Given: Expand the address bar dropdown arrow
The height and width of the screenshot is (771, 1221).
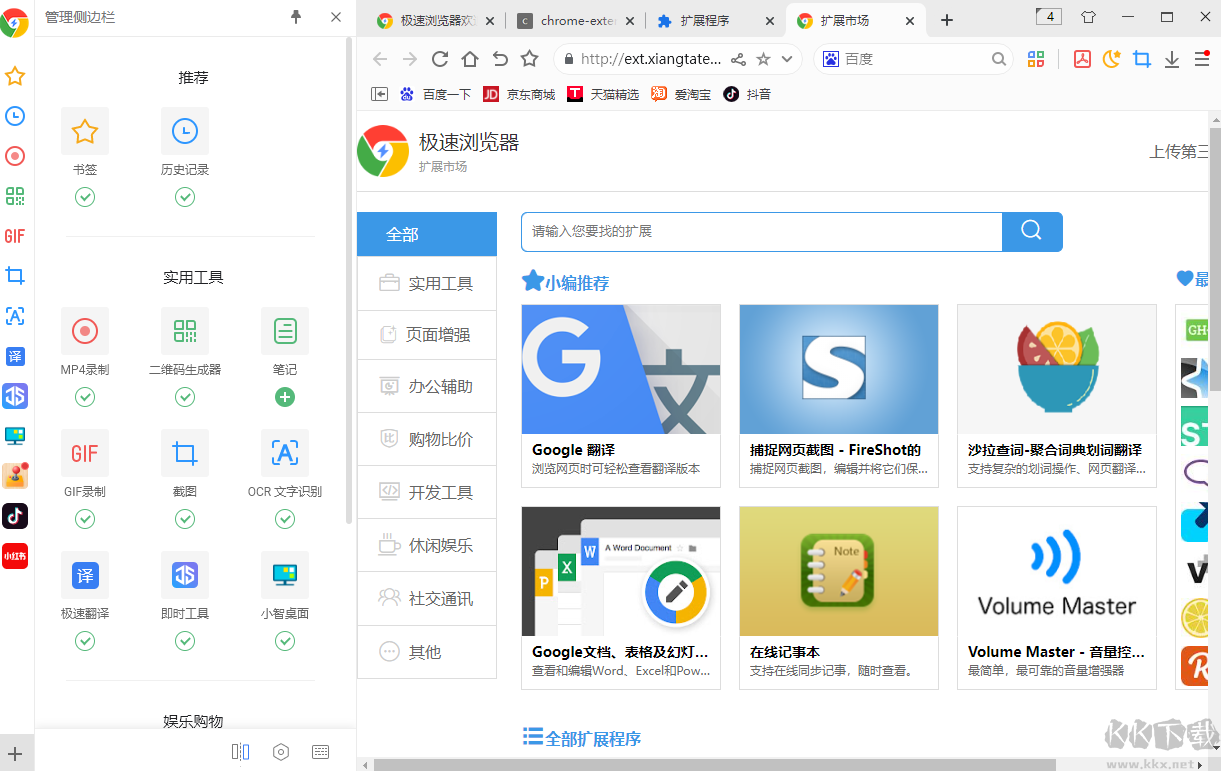Looking at the screenshot, I should [787, 59].
